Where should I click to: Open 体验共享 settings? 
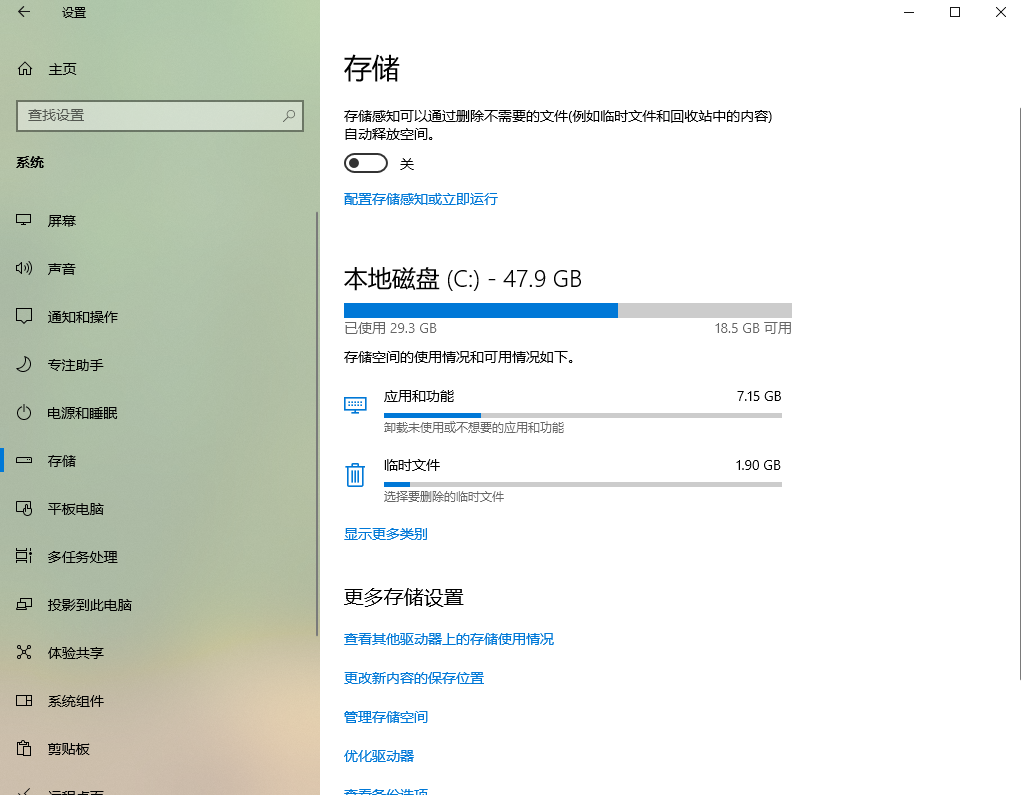158,653
